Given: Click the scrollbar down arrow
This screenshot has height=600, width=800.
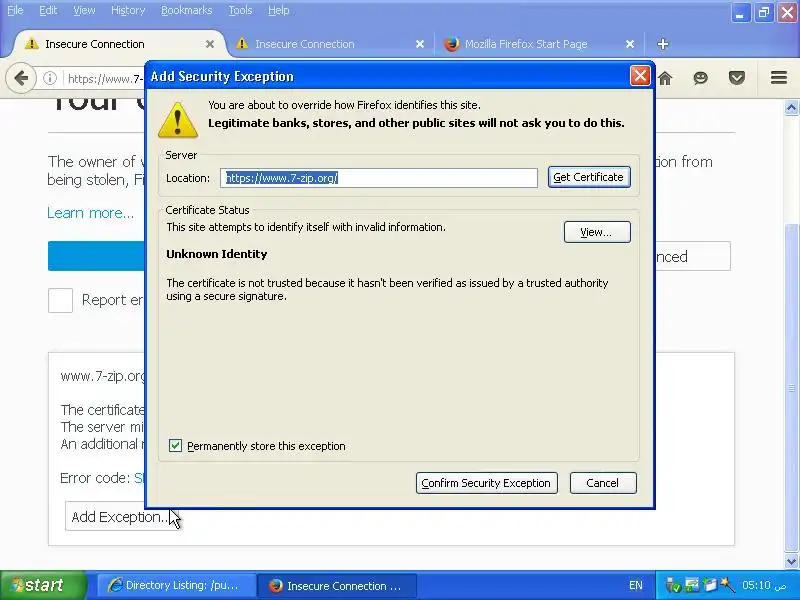Looking at the screenshot, I should [791, 561].
